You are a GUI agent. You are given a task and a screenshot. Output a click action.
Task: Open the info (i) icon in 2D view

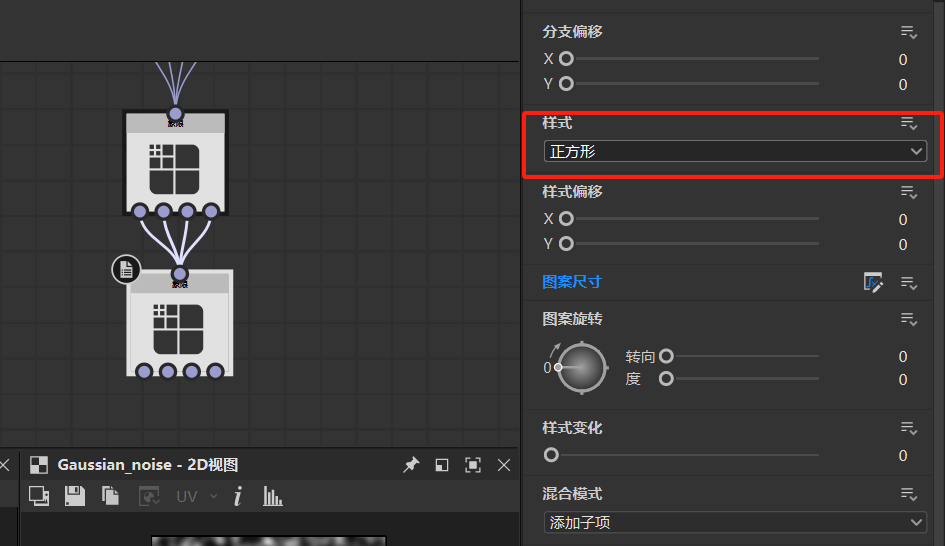click(238, 497)
